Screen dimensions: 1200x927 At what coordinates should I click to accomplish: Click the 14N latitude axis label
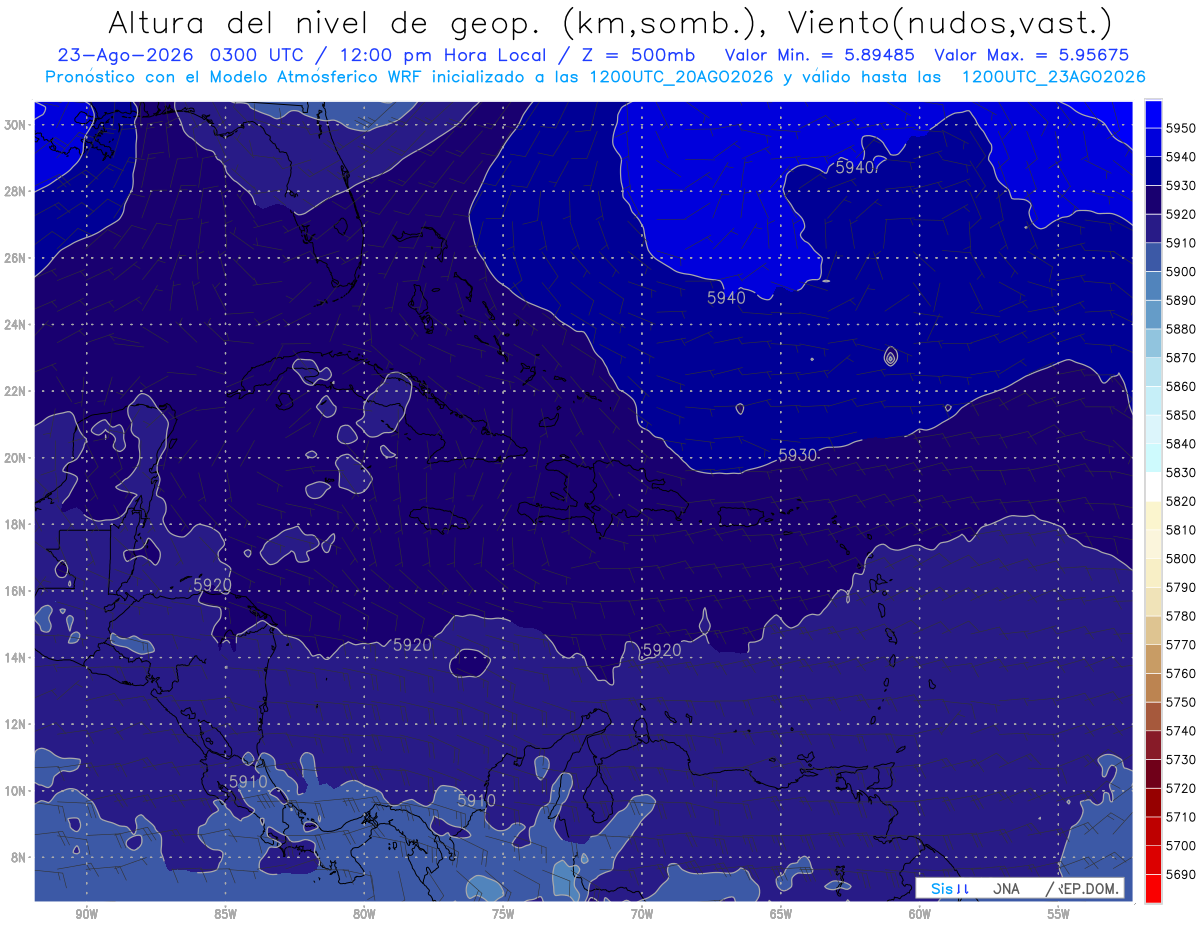(15, 657)
